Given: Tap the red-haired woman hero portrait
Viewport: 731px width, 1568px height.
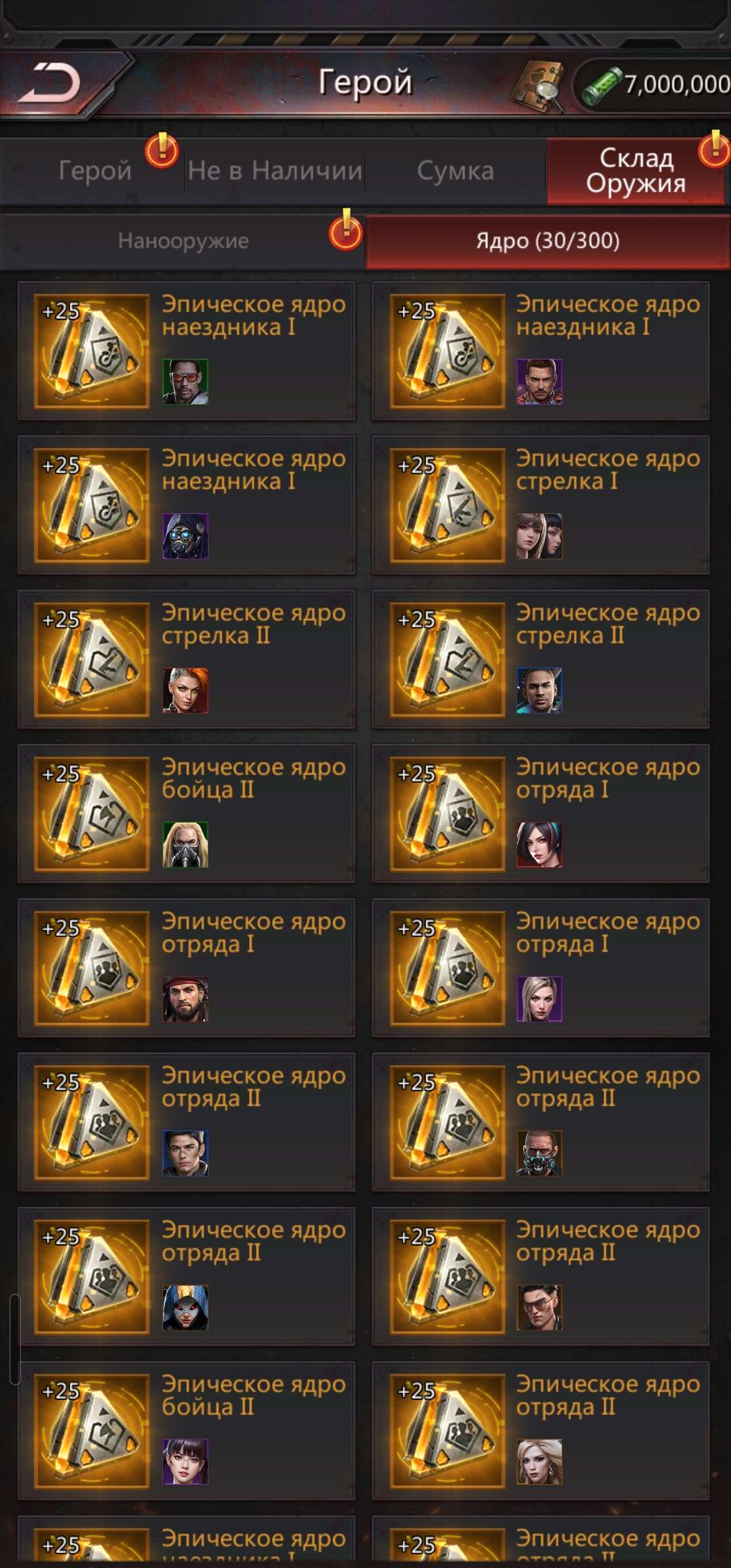Looking at the screenshot, I should coord(185,691).
